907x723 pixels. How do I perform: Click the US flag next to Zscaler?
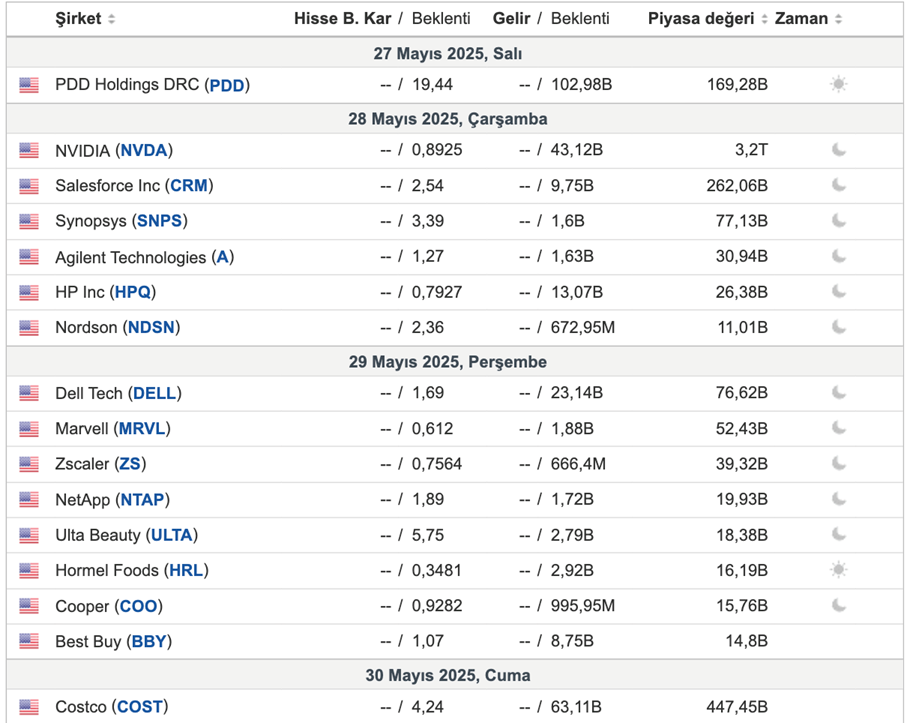coord(29,464)
